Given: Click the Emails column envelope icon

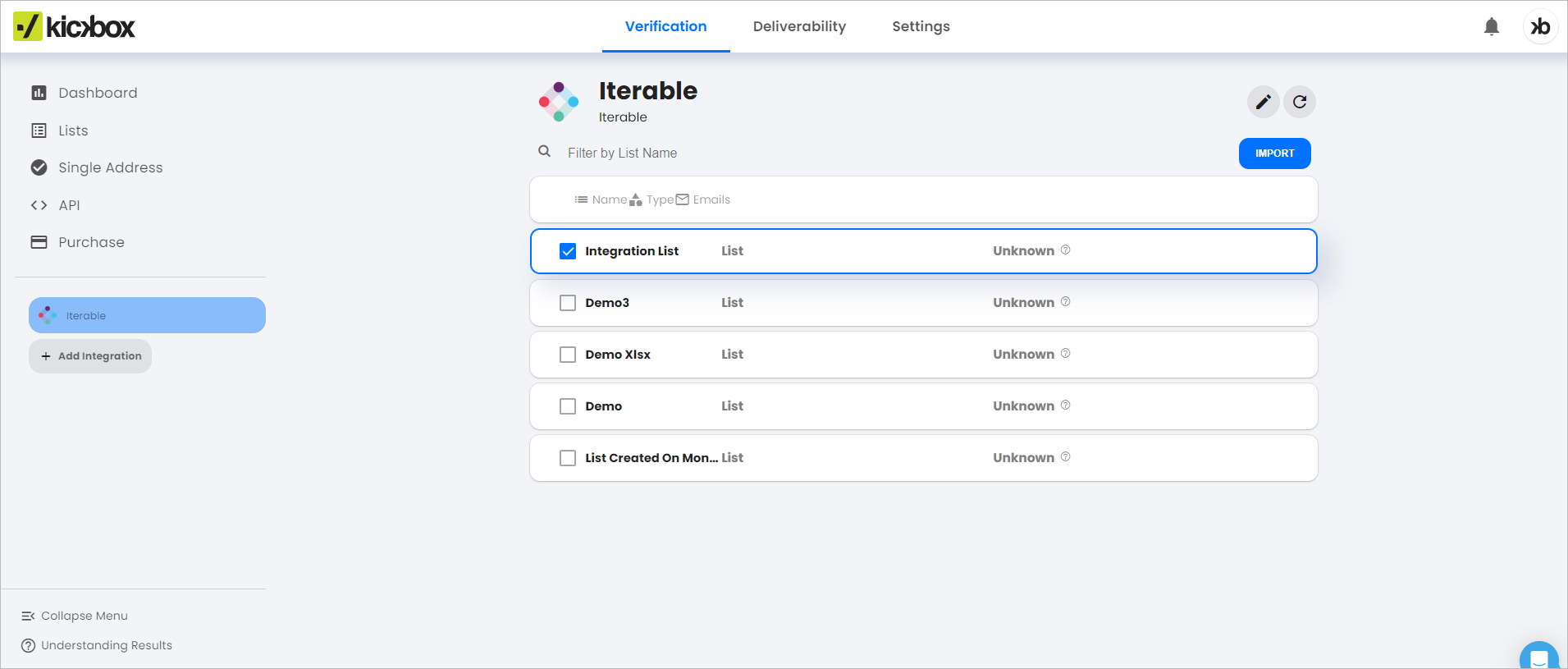Looking at the screenshot, I should pos(683,199).
